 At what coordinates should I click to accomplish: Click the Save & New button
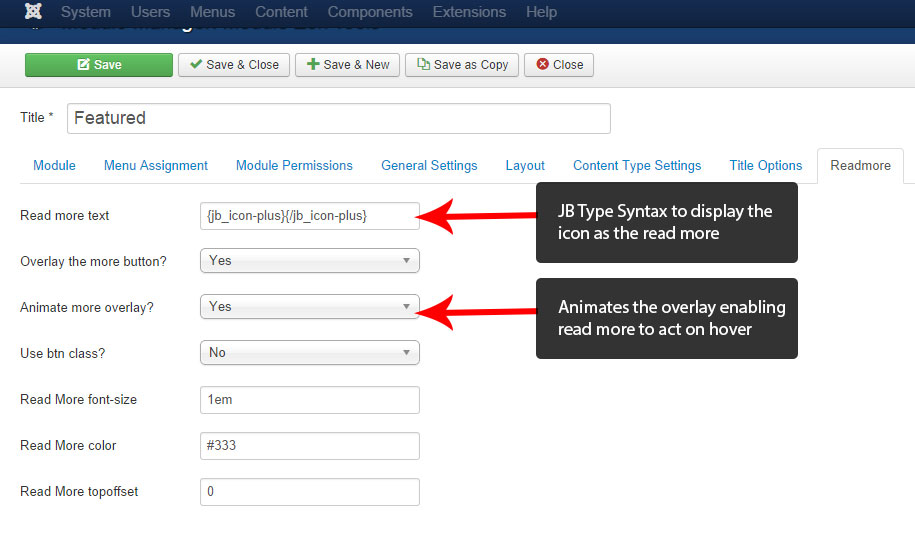347,65
